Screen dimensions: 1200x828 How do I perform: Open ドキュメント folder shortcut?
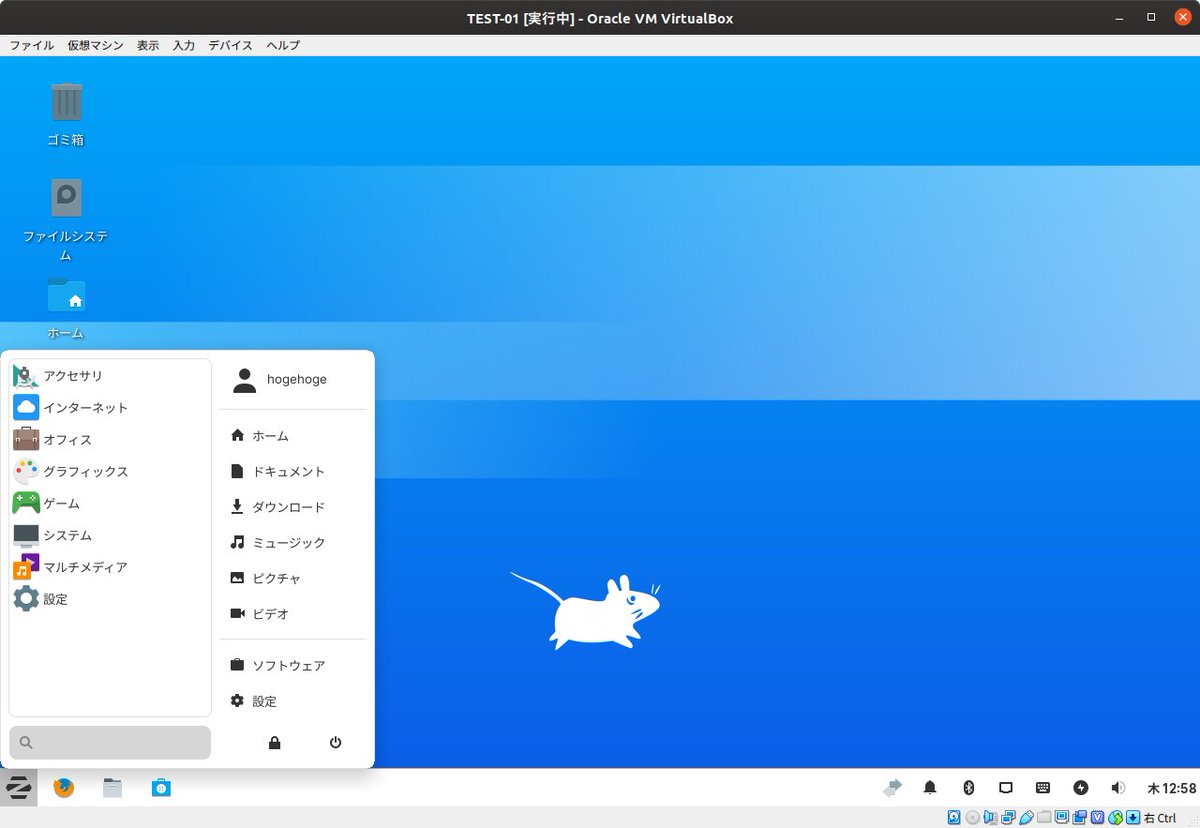(x=293, y=471)
